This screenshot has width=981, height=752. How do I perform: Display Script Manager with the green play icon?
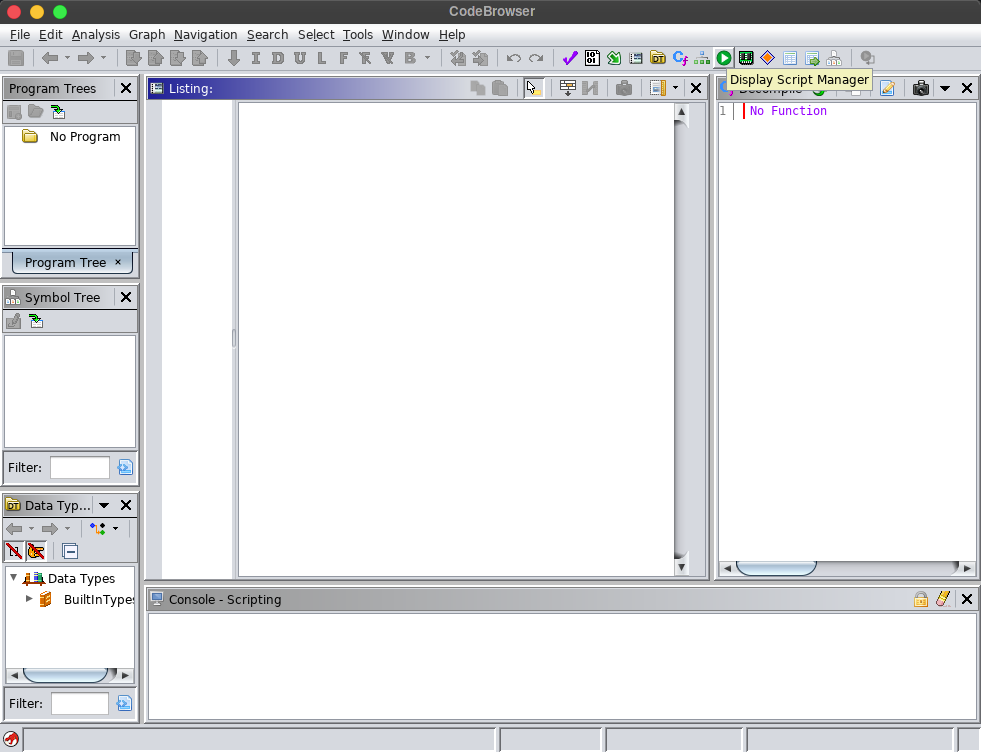(x=724, y=58)
